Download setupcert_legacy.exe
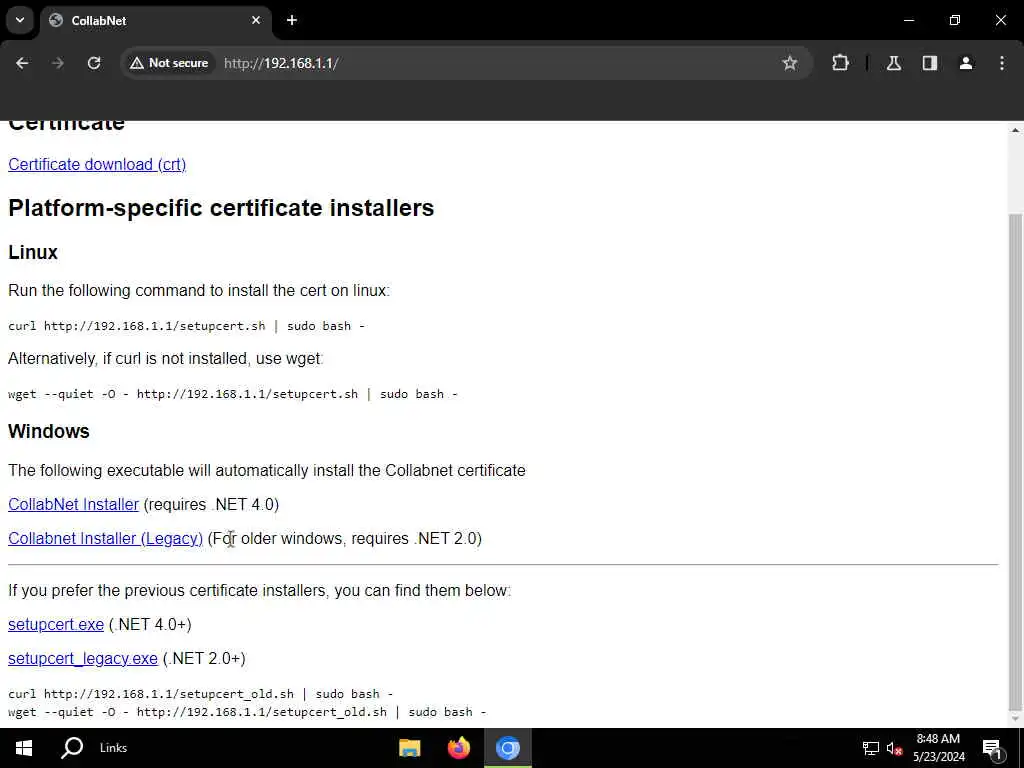Image resolution: width=1024 pixels, height=768 pixels. pyautogui.click(x=83, y=658)
